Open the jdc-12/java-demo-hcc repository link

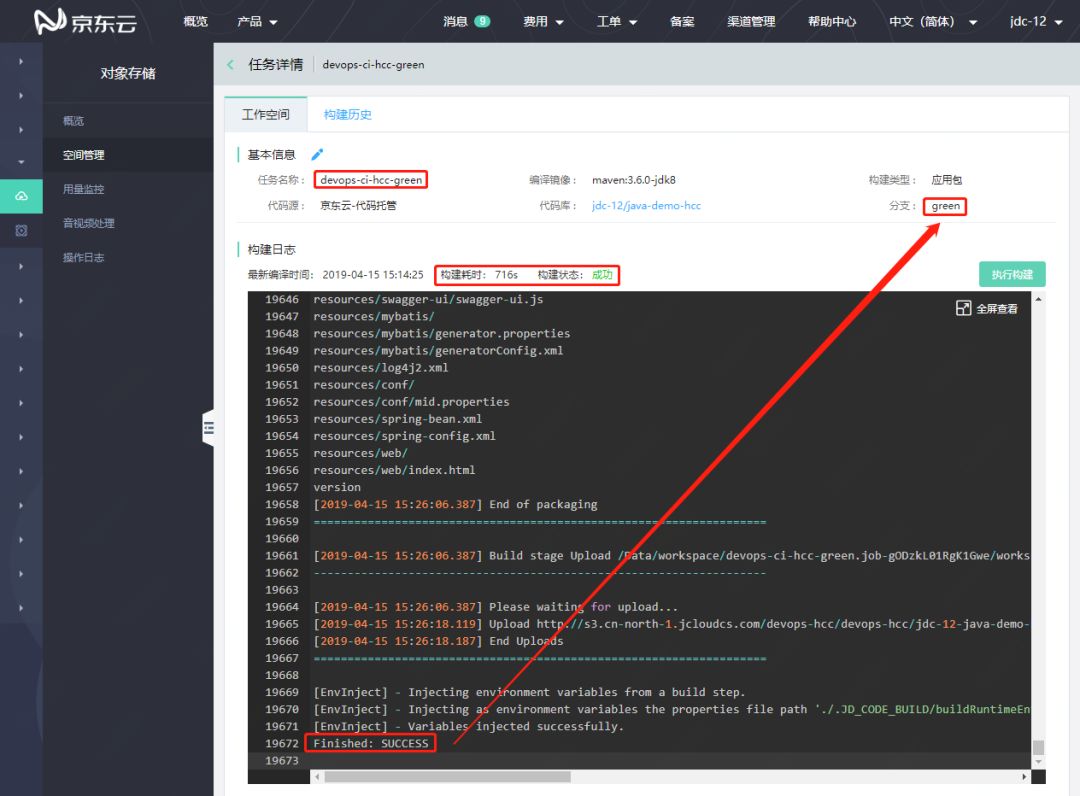coord(646,205)
